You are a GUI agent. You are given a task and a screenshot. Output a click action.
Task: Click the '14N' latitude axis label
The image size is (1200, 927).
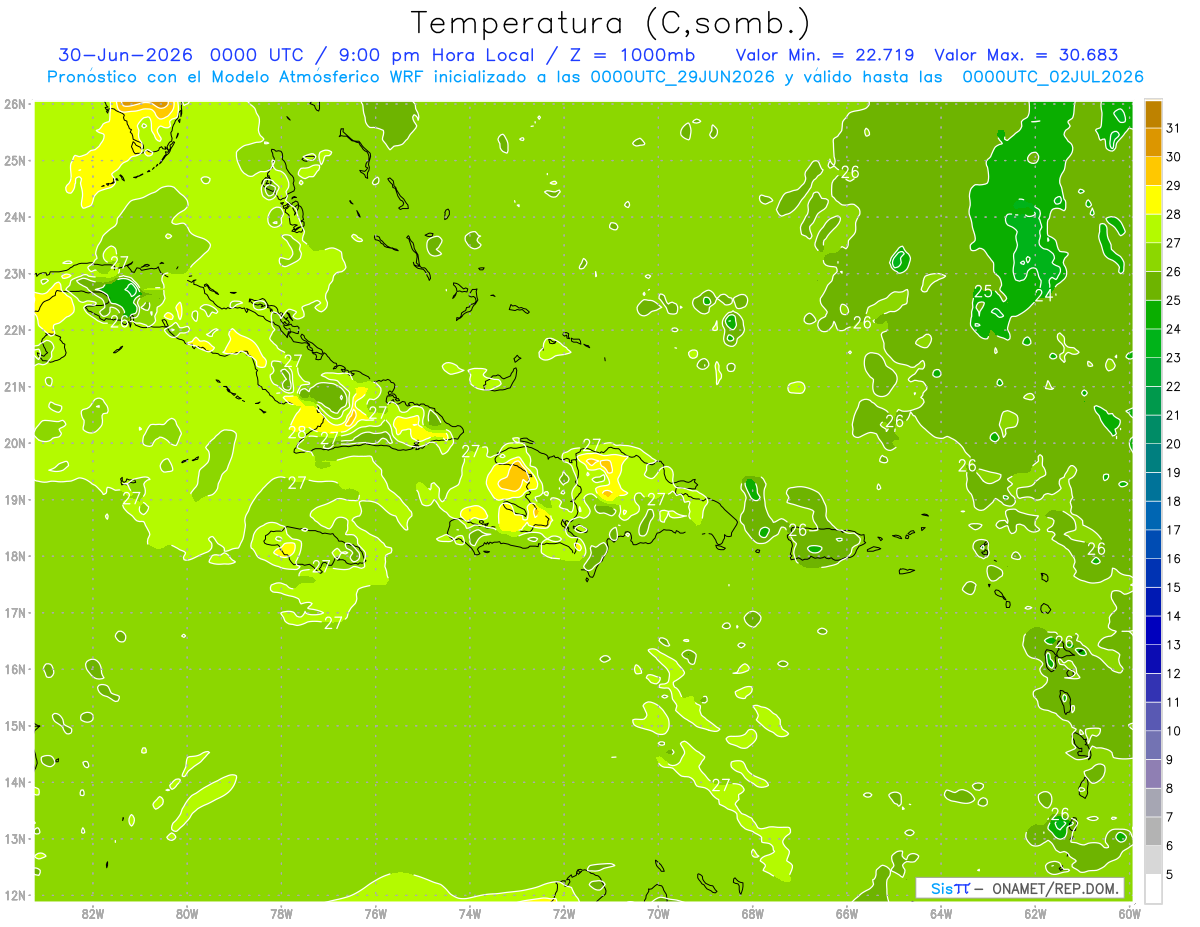[x=14, y=782]
